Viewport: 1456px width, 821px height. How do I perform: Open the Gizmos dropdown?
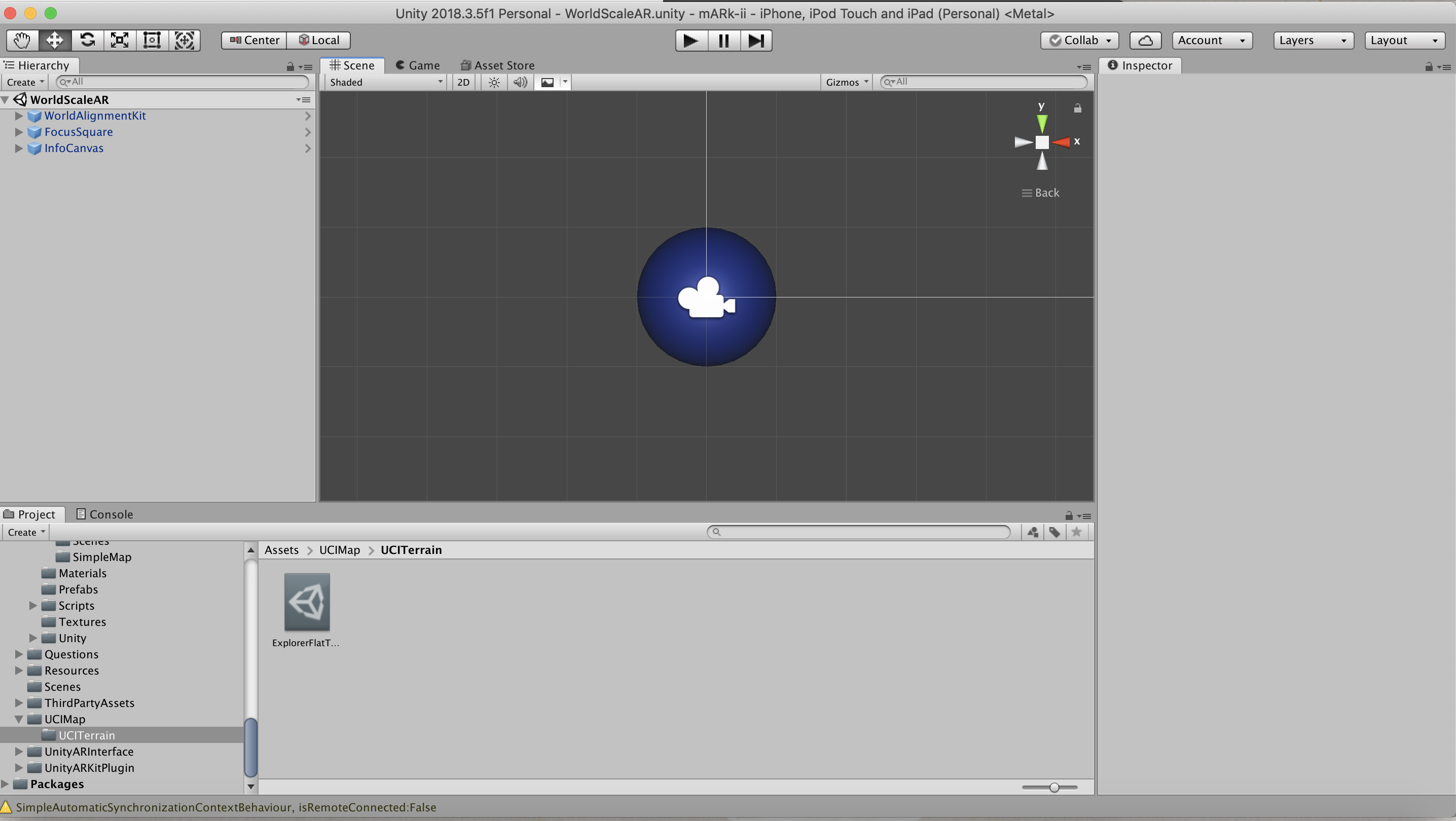(846, 83)
